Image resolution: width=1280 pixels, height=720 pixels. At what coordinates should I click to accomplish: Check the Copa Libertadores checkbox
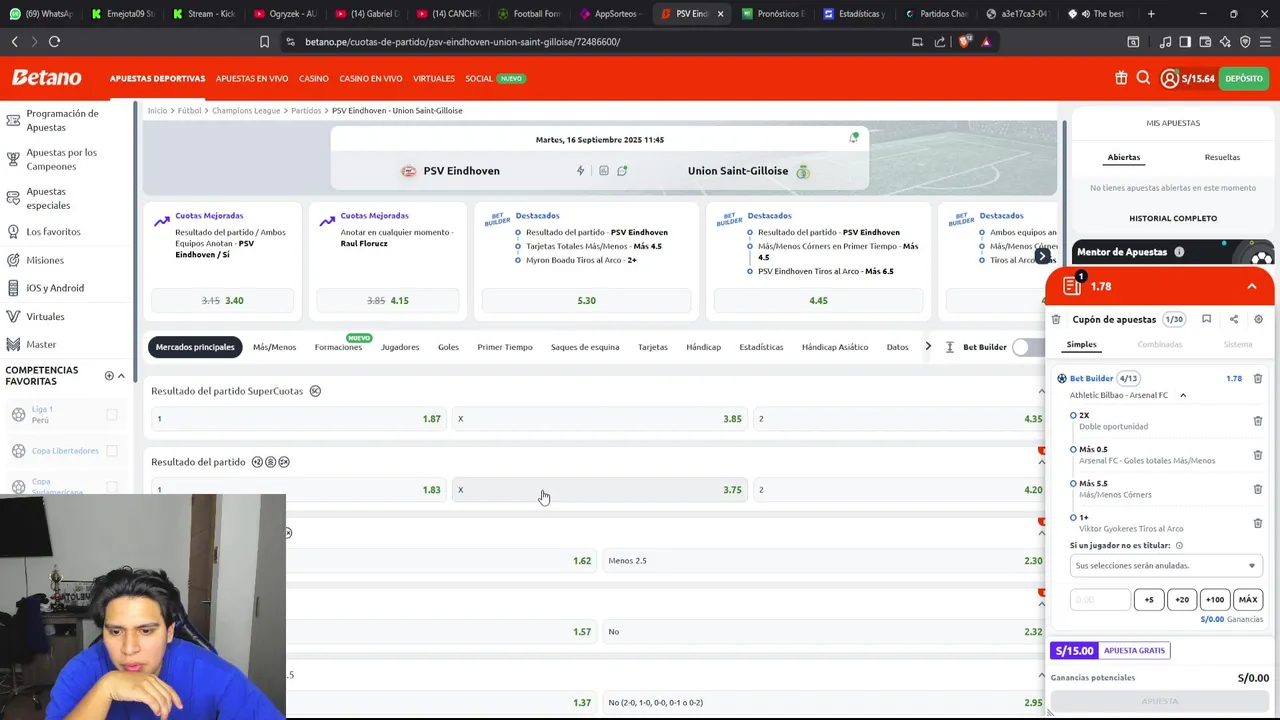point(112,451)
